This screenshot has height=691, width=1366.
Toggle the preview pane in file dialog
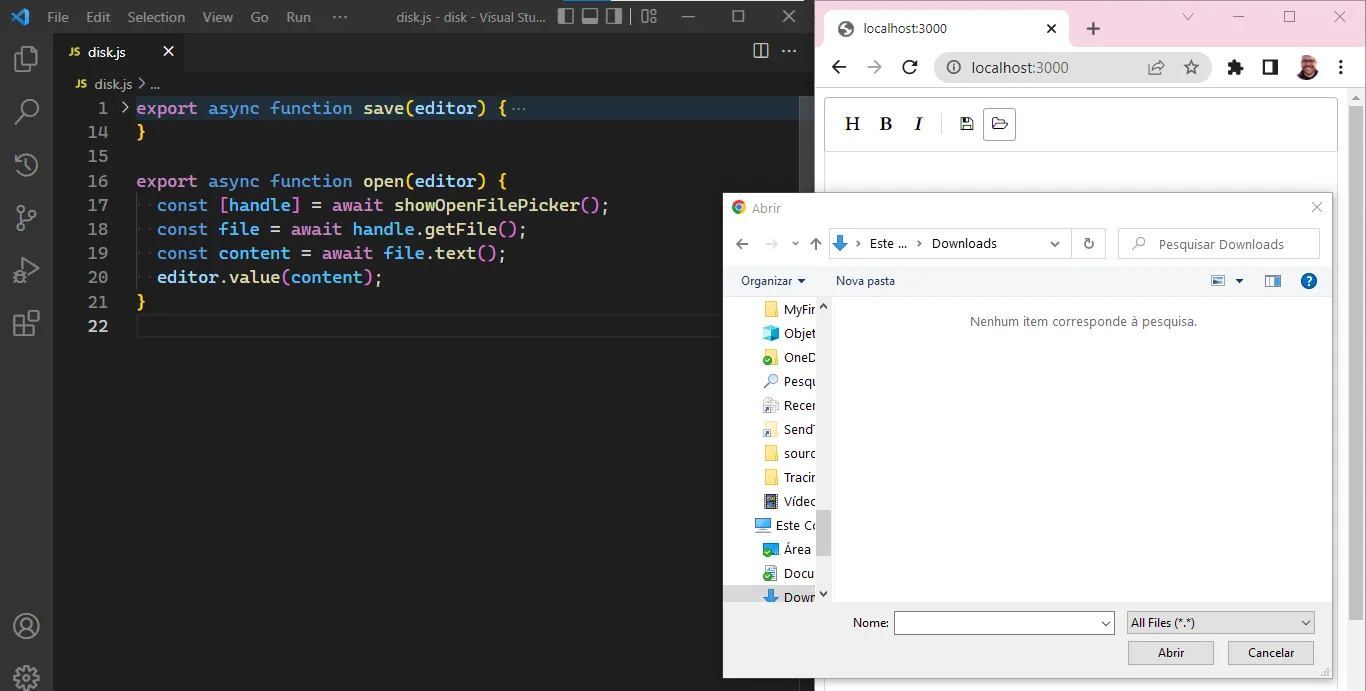(x=1272, y=281)
